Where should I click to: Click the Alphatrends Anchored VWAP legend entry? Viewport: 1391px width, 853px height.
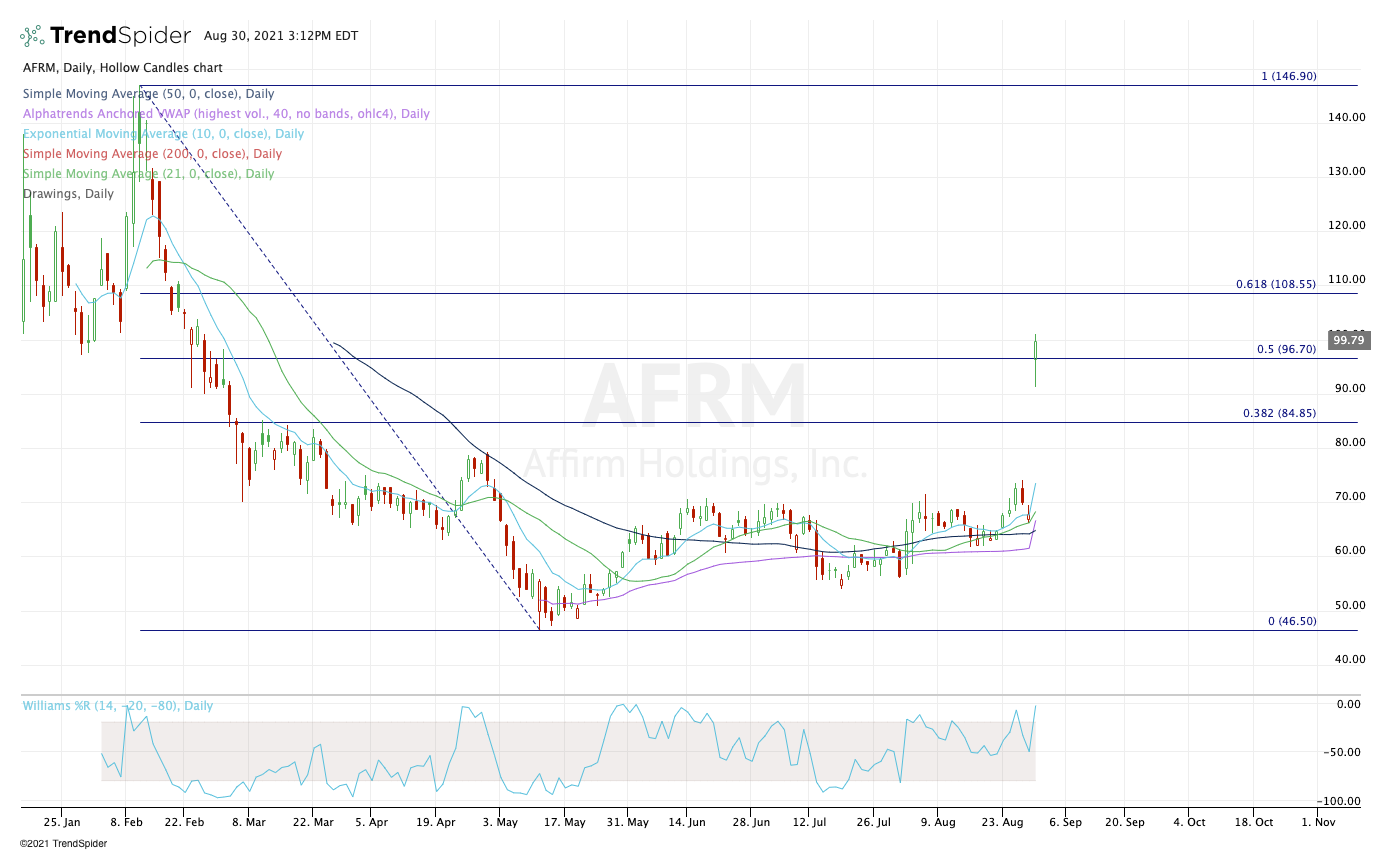pyautogui.click(x=226, y=114)
